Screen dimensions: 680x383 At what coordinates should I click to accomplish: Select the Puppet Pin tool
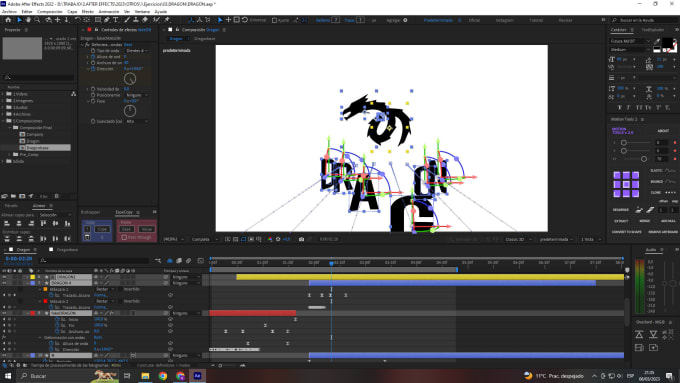tap(167, 20)
